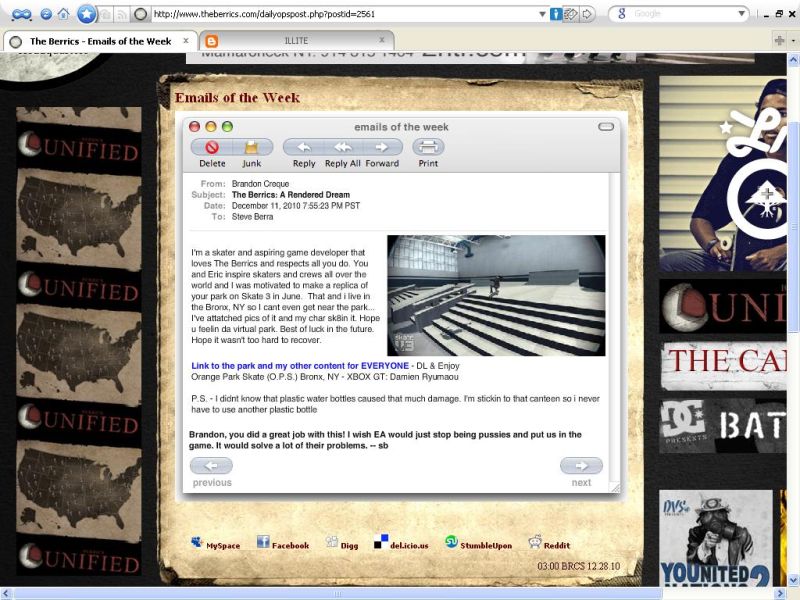This screenshot has width=800, height=600.
Task: Click the RSS feed icon in toolbar
Action: click(x=121, y=14)
